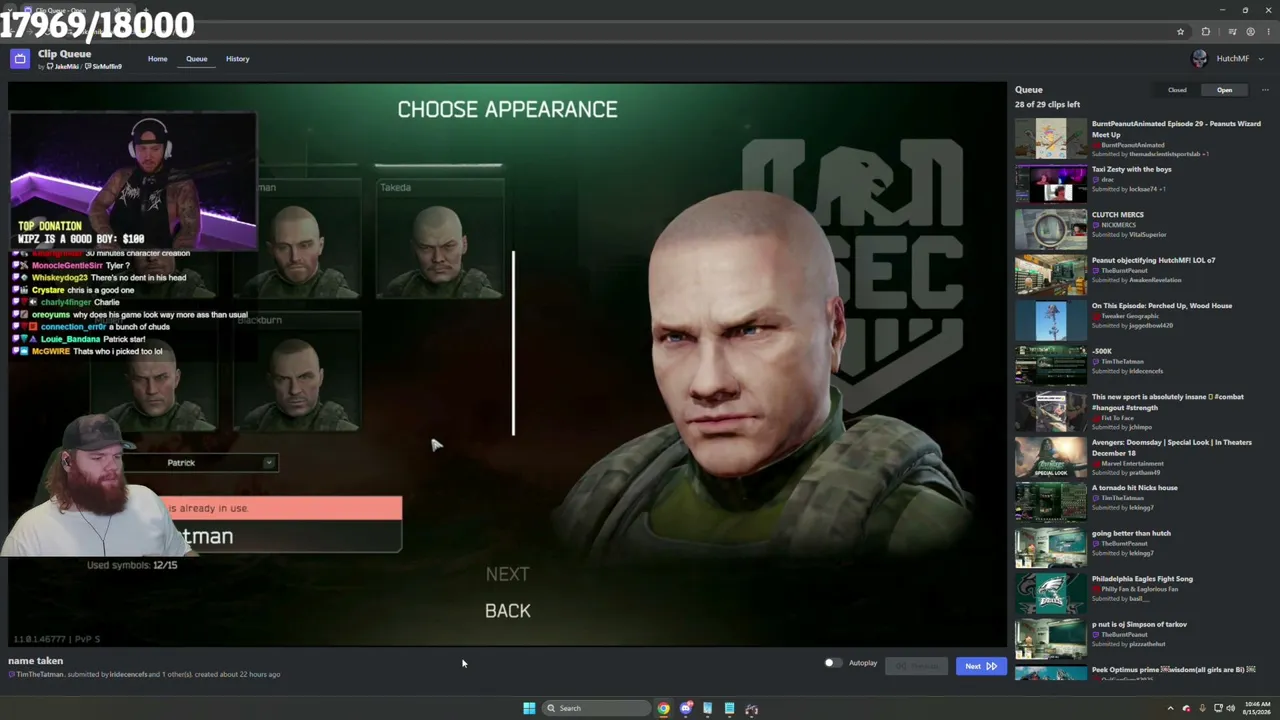Open the browser extensions puzzle icon

1205,32
